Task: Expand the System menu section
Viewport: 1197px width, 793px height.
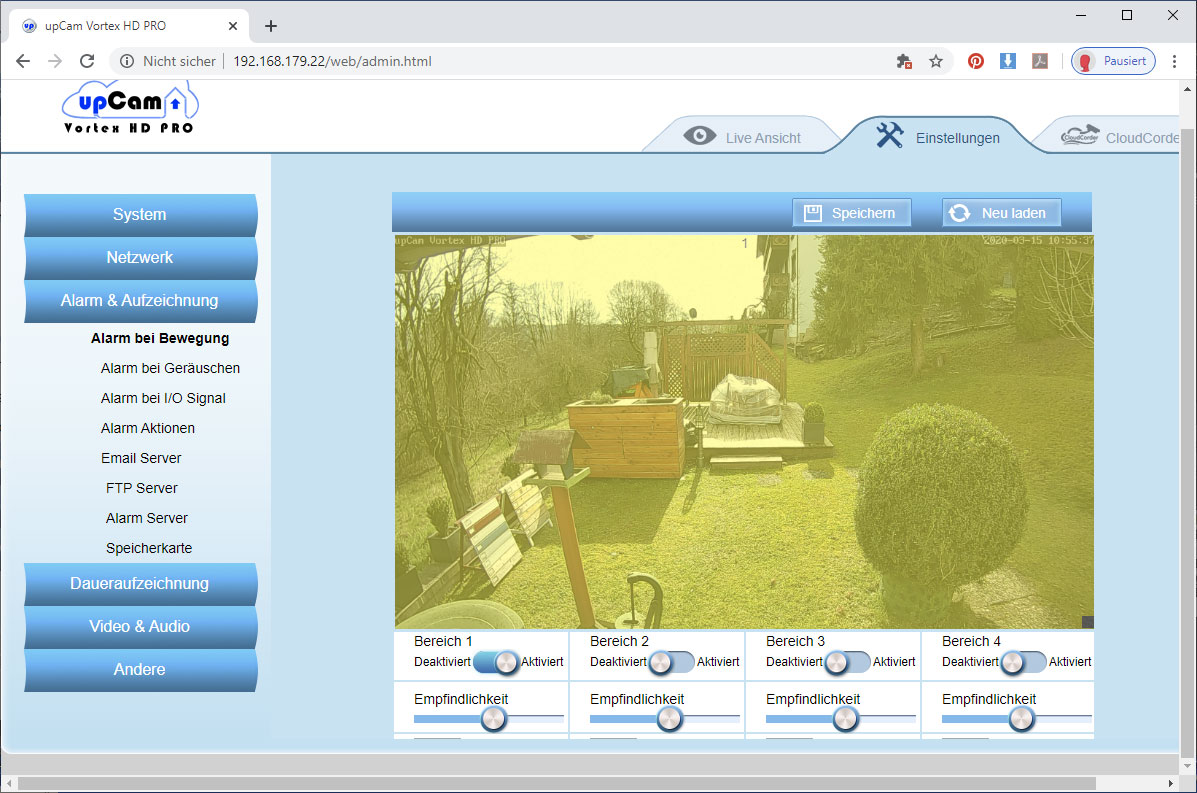Action: [140, 214]
